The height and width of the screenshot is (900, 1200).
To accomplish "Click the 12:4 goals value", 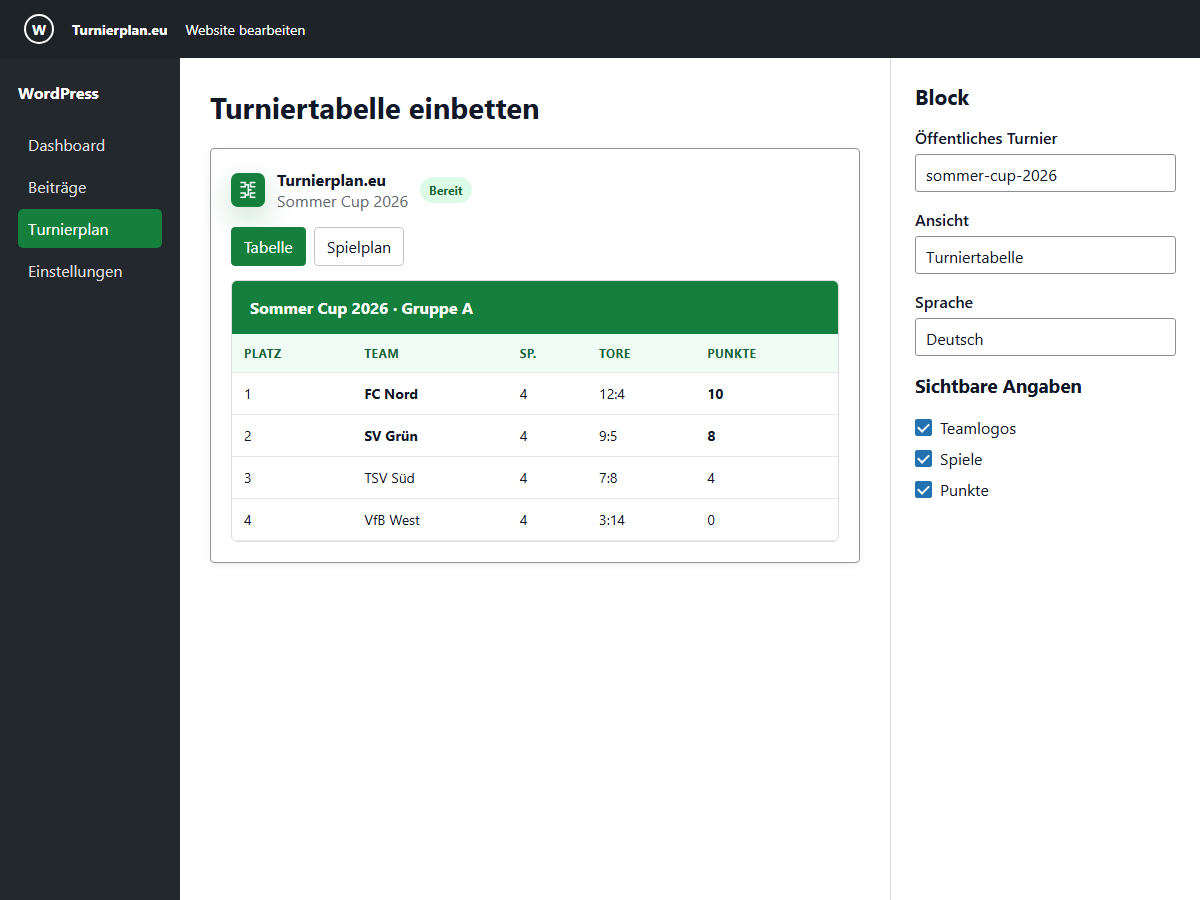I will click(612, 394).
